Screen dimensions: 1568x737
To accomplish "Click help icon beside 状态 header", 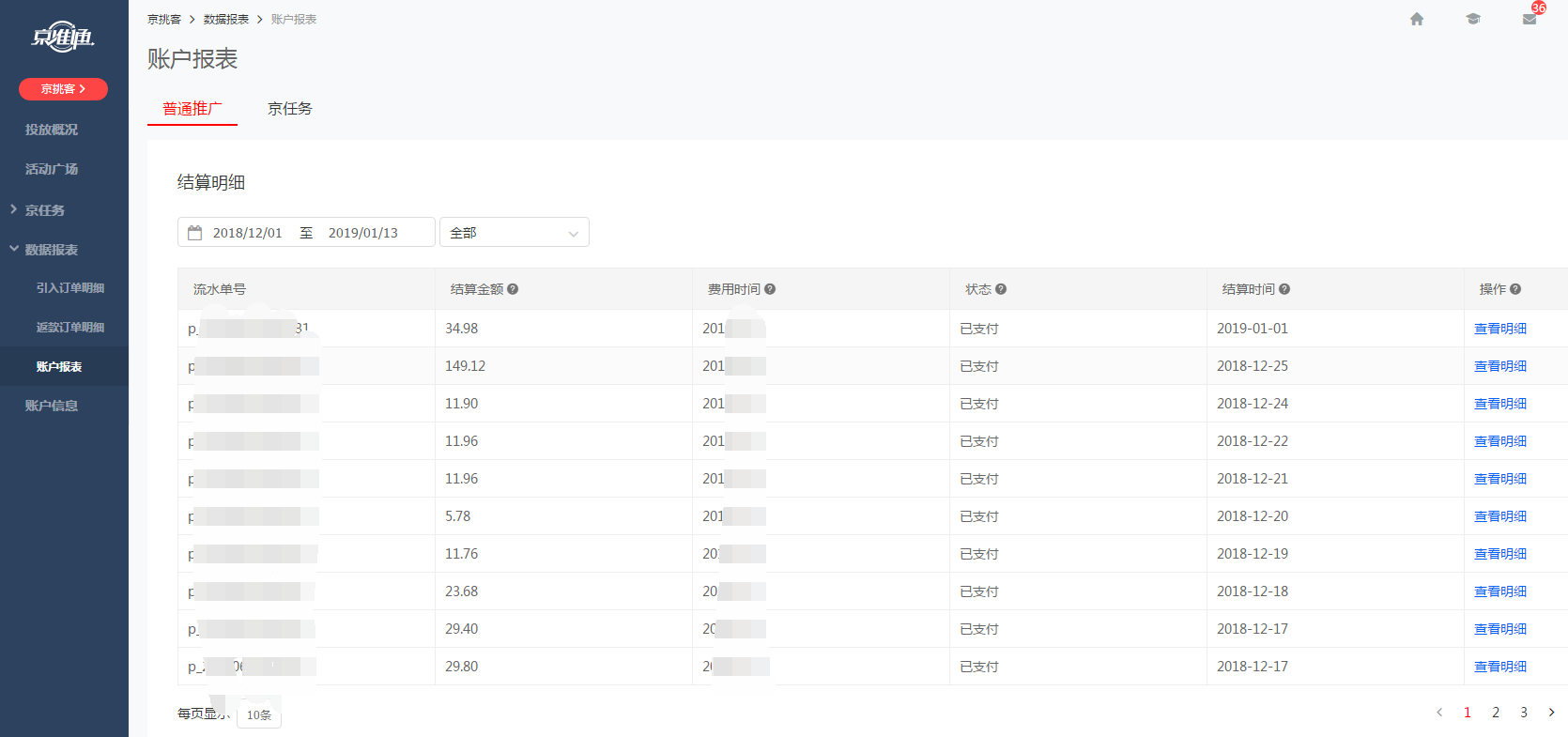I will point(1001,289).
